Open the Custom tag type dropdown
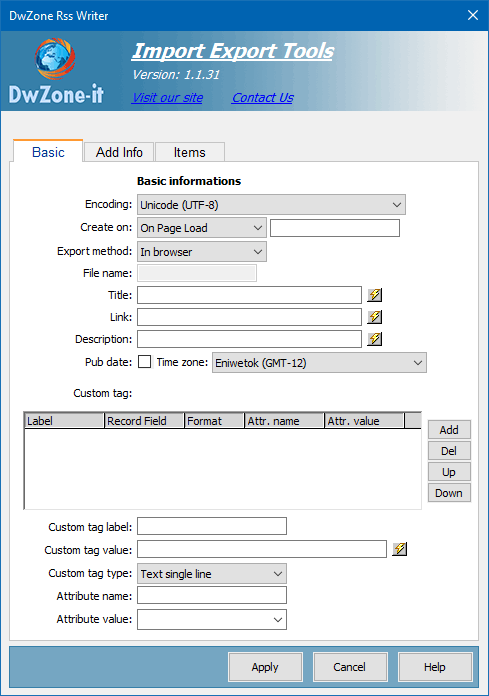 (x=212, y=573)
